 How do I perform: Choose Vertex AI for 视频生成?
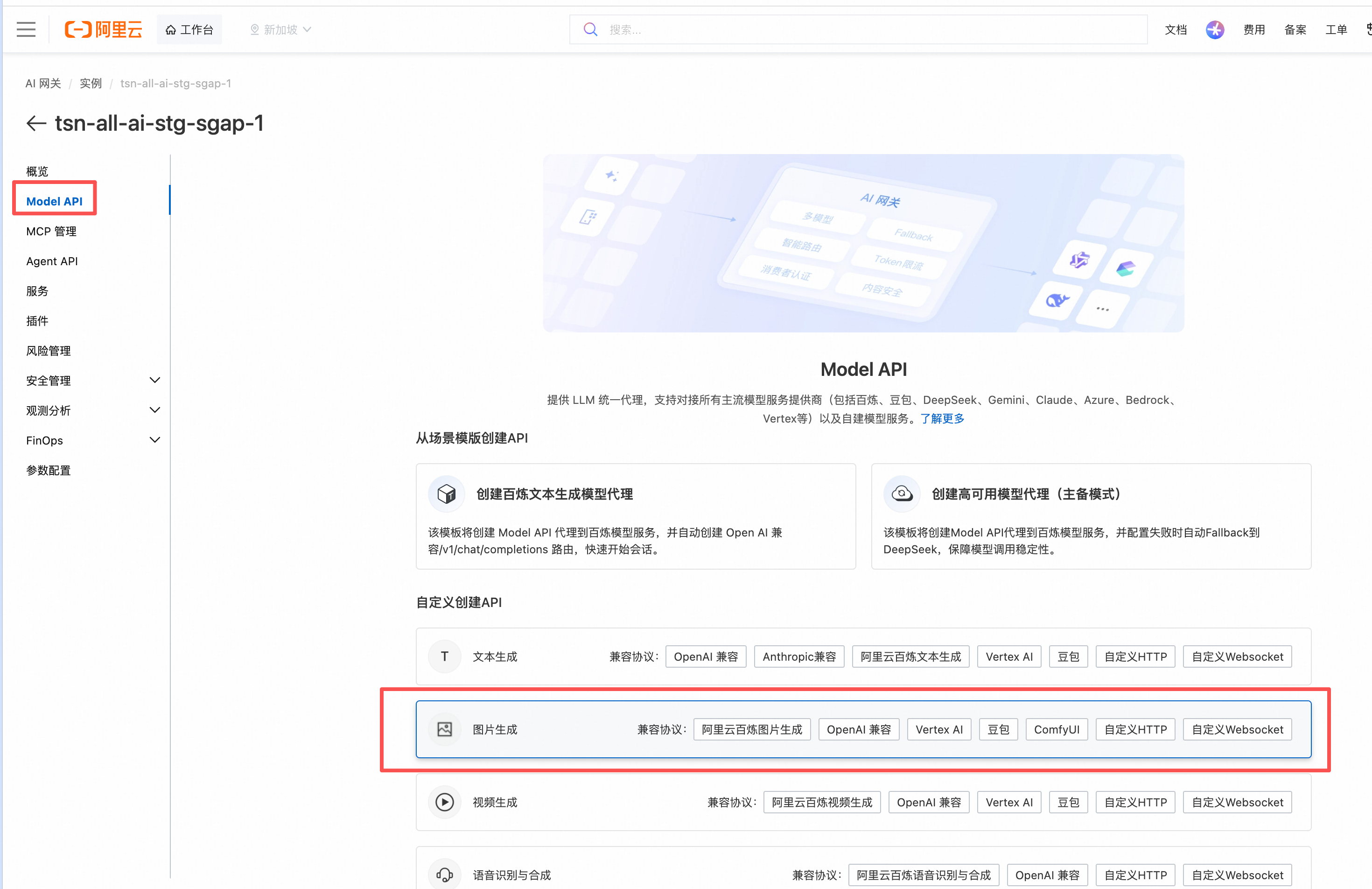tap(1009, 802)
